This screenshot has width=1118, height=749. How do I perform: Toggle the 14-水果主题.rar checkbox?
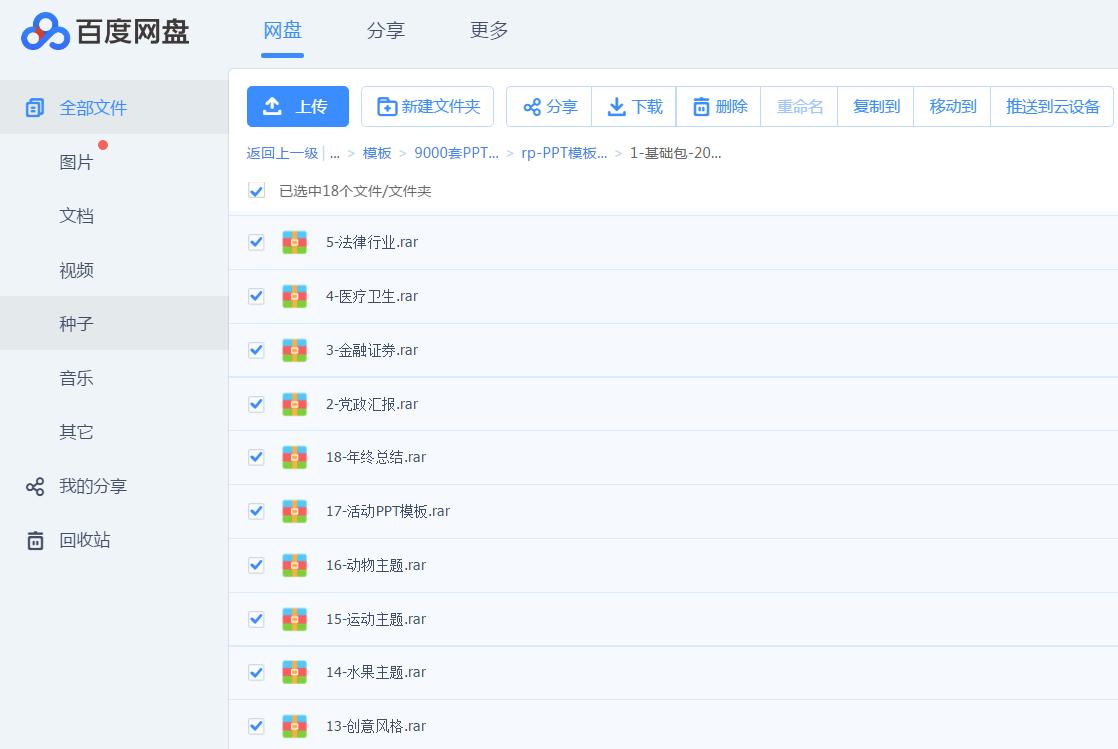click(x=257, y=672)
